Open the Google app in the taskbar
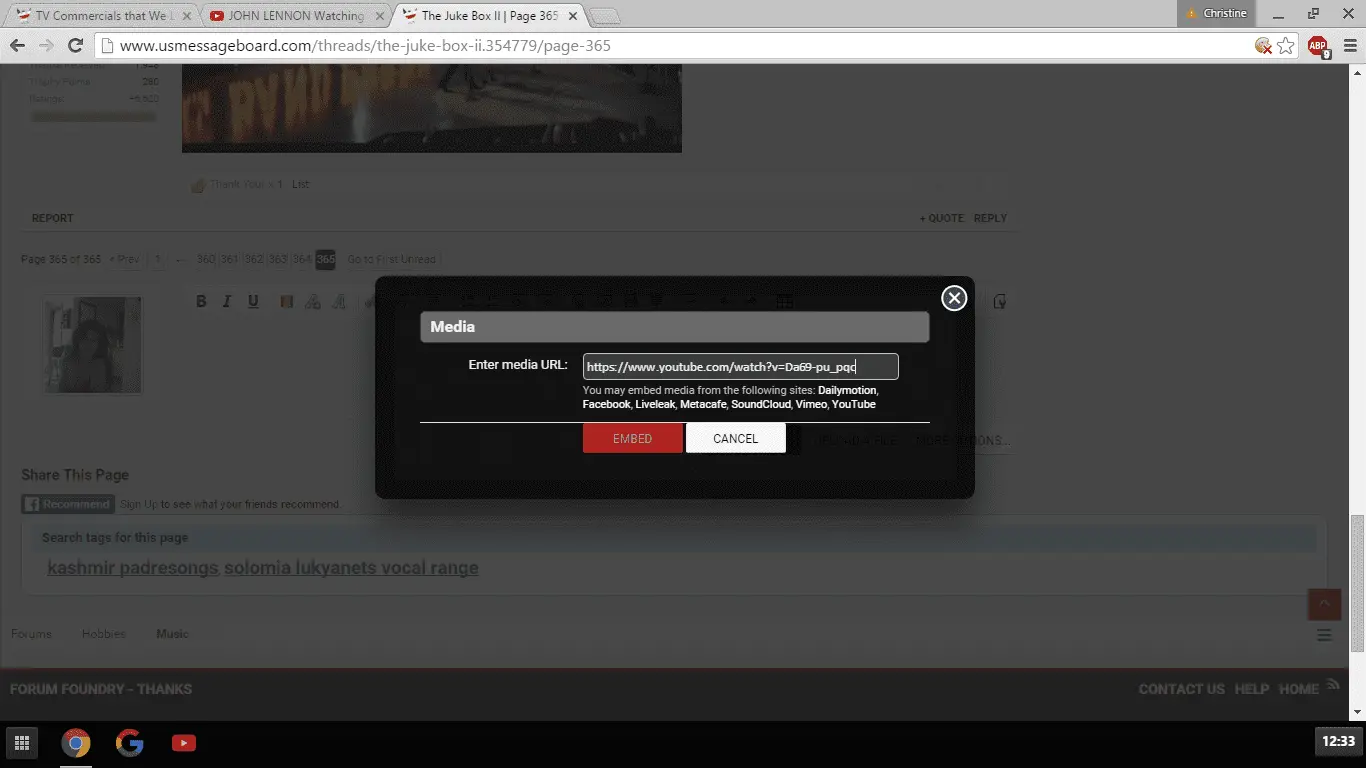The height and width of the screenshot is (768, 1366). pos(130,742)
